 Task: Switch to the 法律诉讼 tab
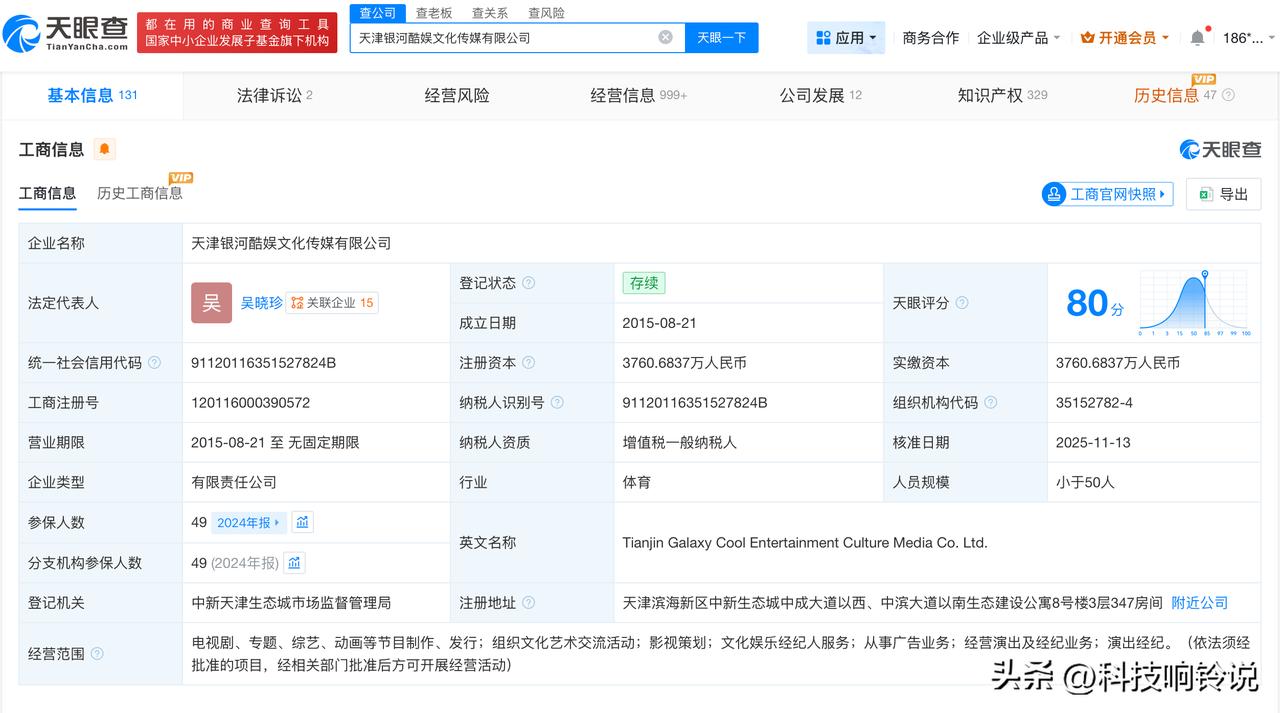click(275, 95)
